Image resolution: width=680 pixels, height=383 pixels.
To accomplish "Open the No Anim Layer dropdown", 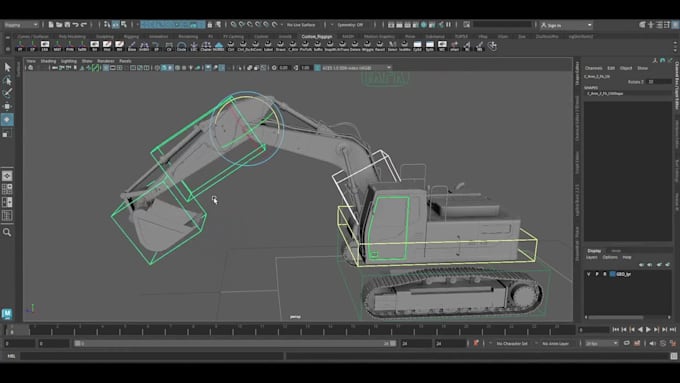I will [x=555, y=343].
